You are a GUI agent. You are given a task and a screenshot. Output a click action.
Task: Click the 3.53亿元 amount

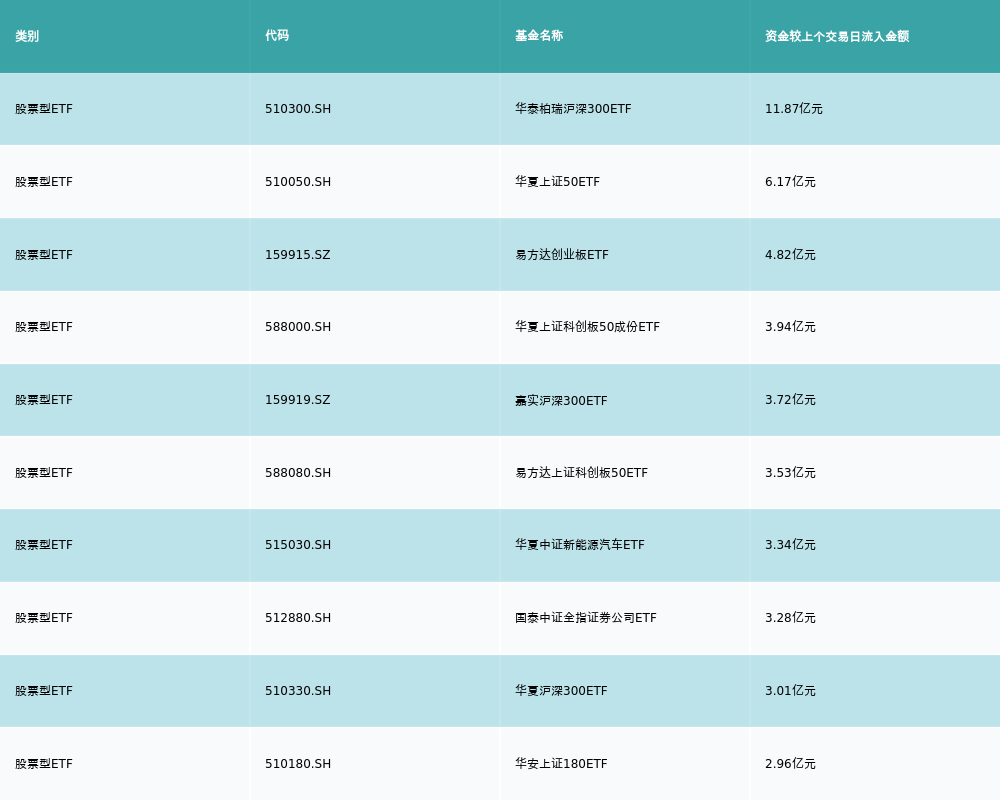[x=790, y=473]
